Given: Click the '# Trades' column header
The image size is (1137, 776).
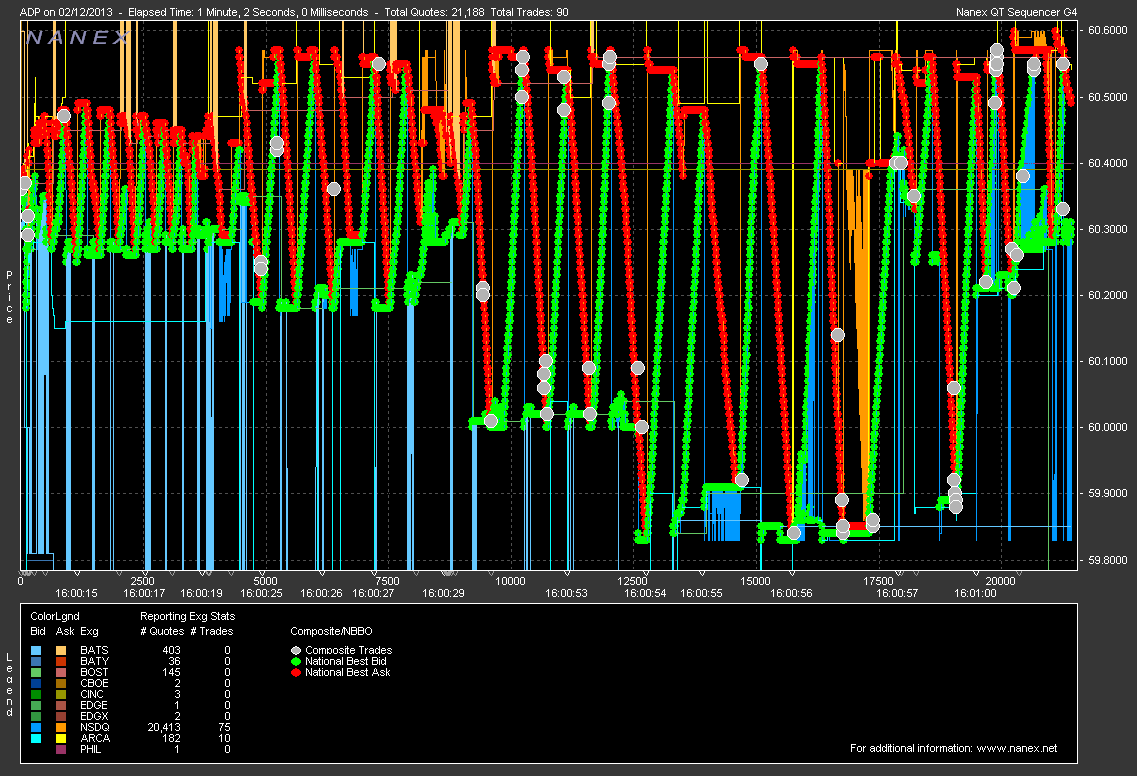Looking at the screenshot, I should (x=211, y=631).
